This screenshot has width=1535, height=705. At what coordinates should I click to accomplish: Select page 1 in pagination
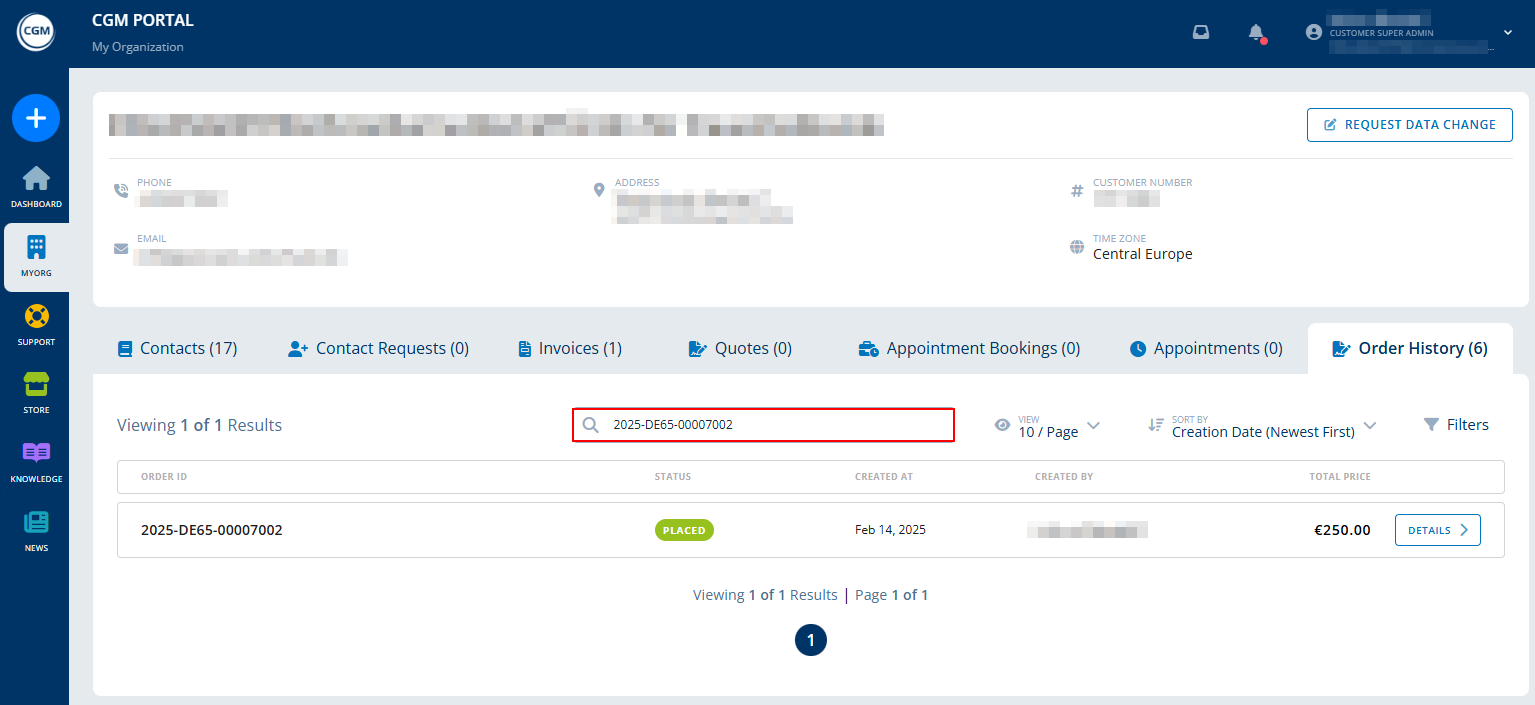tap(811, 639)
